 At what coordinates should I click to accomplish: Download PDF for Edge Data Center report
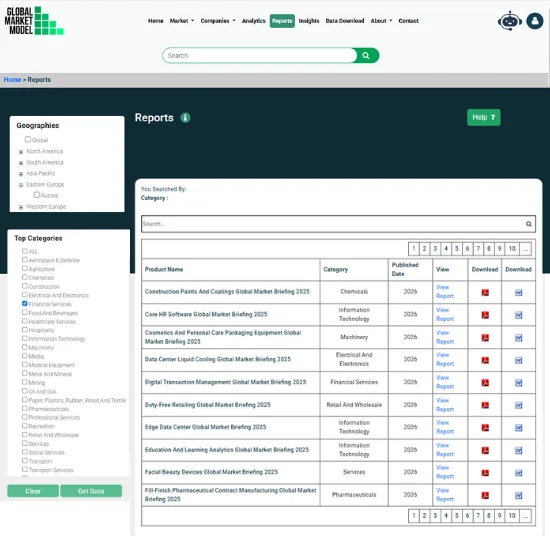(485, 427)
